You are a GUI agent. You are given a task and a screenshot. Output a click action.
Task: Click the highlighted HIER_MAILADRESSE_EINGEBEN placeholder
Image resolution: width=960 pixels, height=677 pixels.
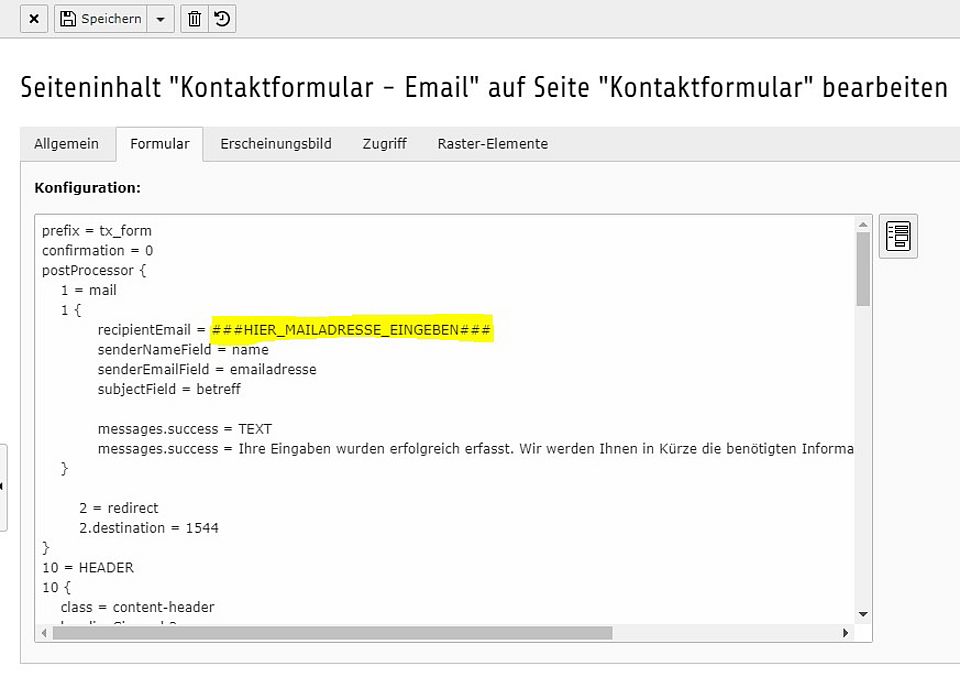click(351, 329)
